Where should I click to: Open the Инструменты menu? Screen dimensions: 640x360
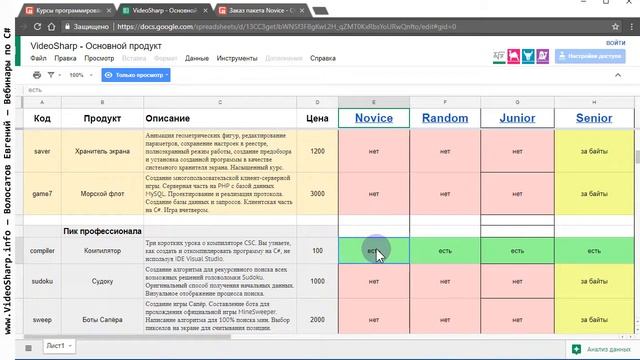click(x=237, y=58)
